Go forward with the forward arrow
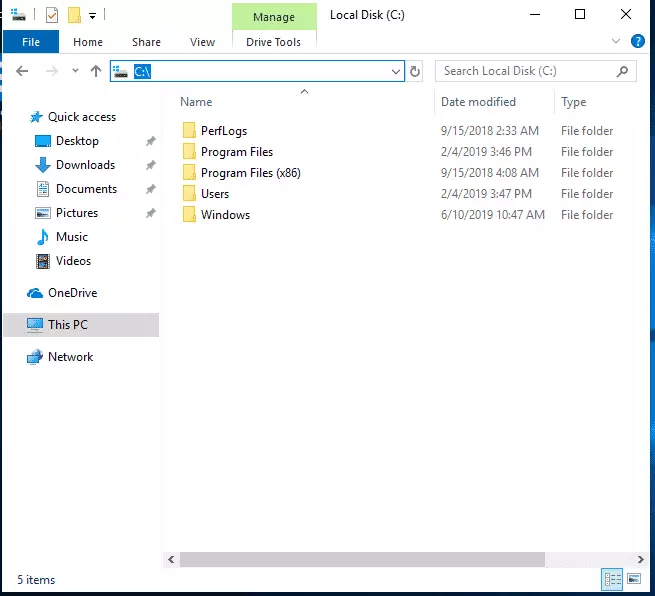 [x=52, y=71]
